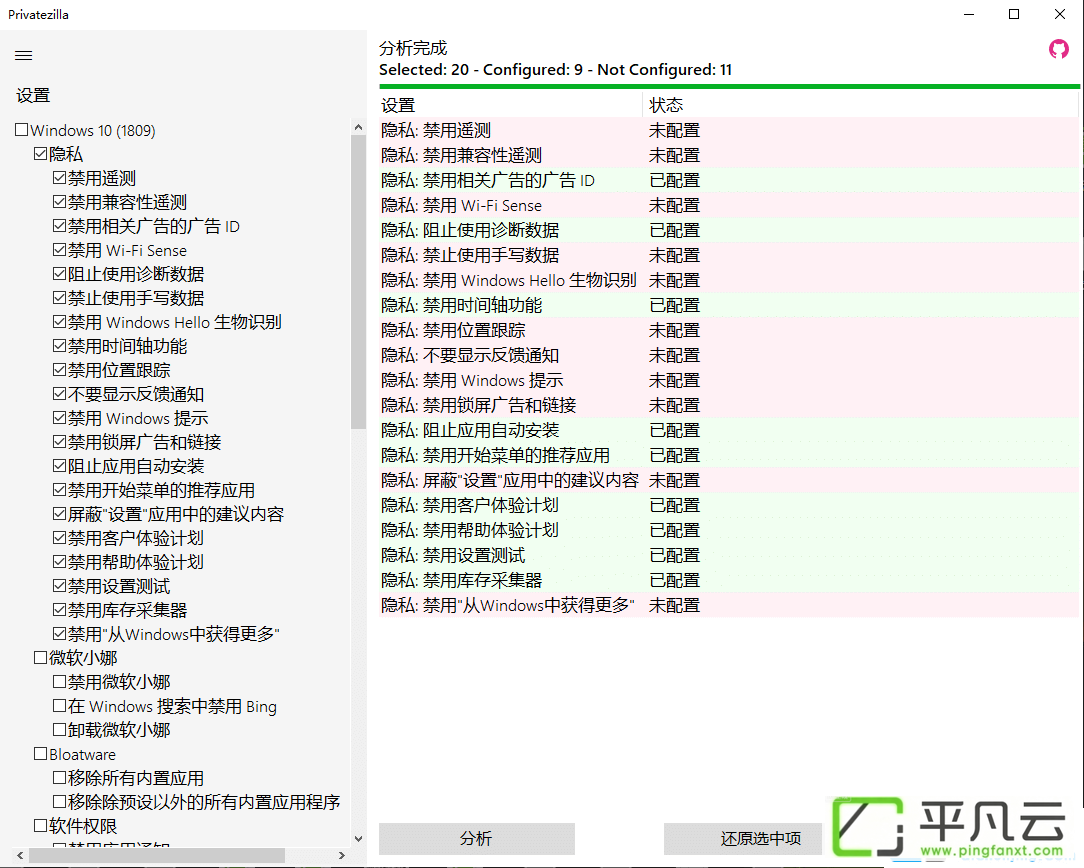The width and height of the screenshot is (1084, 868).
Task: Check the Bloatware category checkbox
Action: pyautogui.click(x=40, y=754)
